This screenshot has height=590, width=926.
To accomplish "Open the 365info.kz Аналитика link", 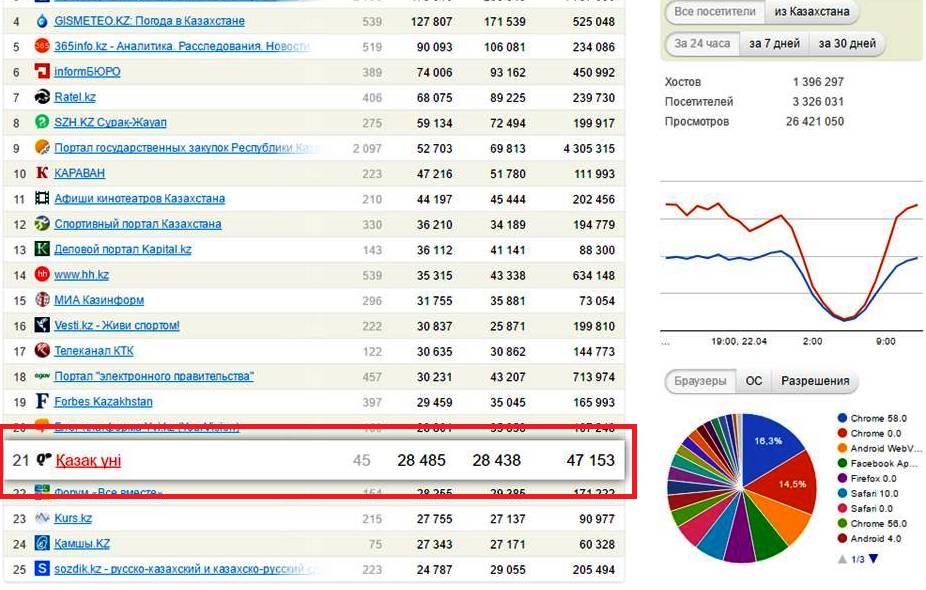I will pos(182,46).
